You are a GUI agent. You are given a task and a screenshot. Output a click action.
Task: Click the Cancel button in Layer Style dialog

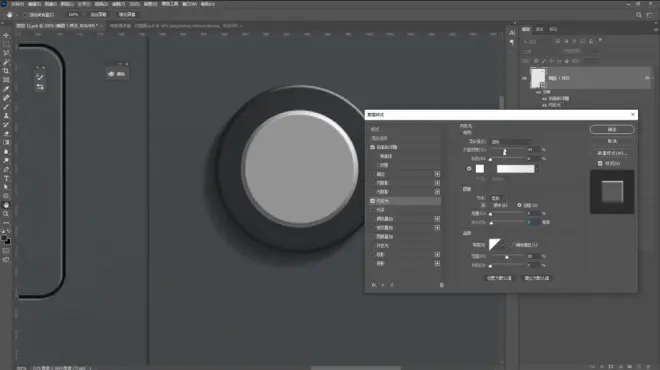[612, 141]
